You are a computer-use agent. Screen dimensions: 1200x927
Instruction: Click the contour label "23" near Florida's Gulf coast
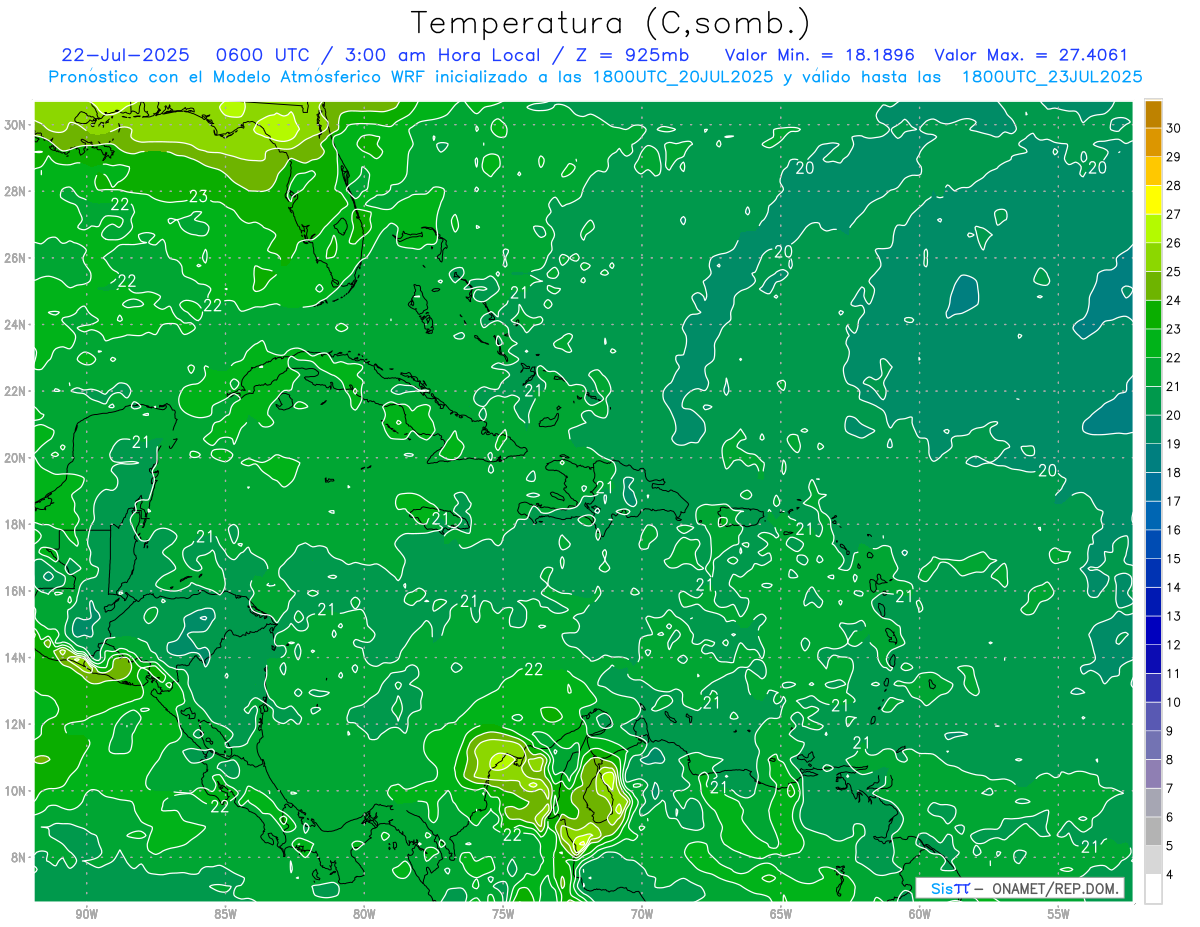(x=198, y=196)
